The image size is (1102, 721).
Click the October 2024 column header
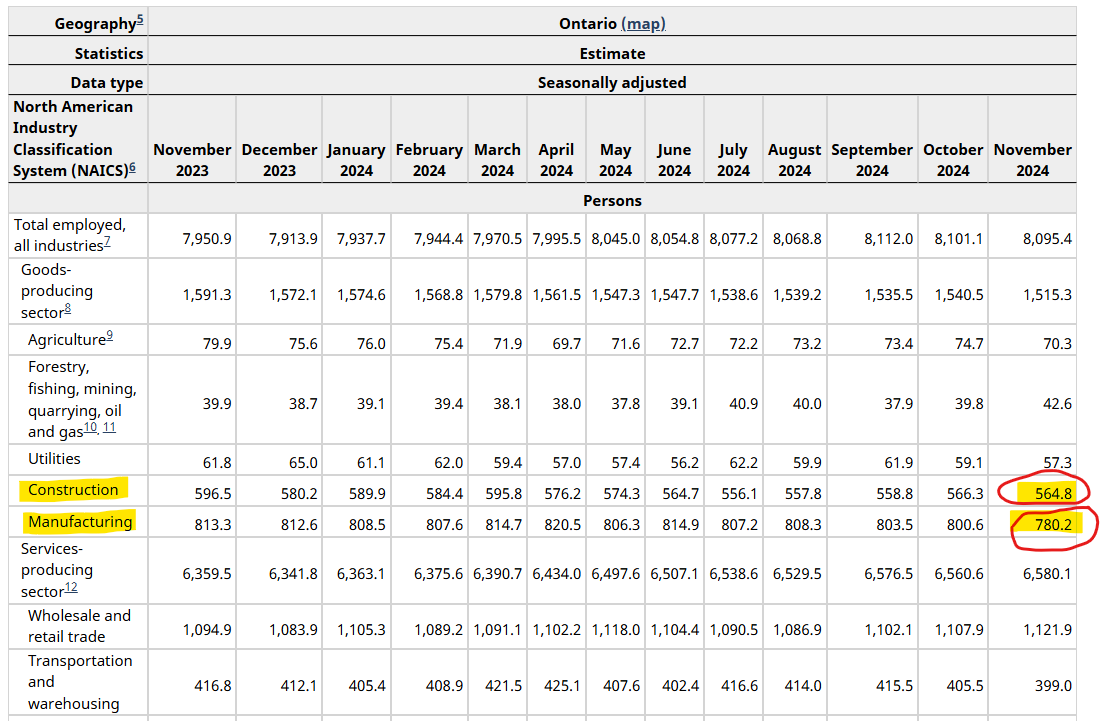pos(953,160)
